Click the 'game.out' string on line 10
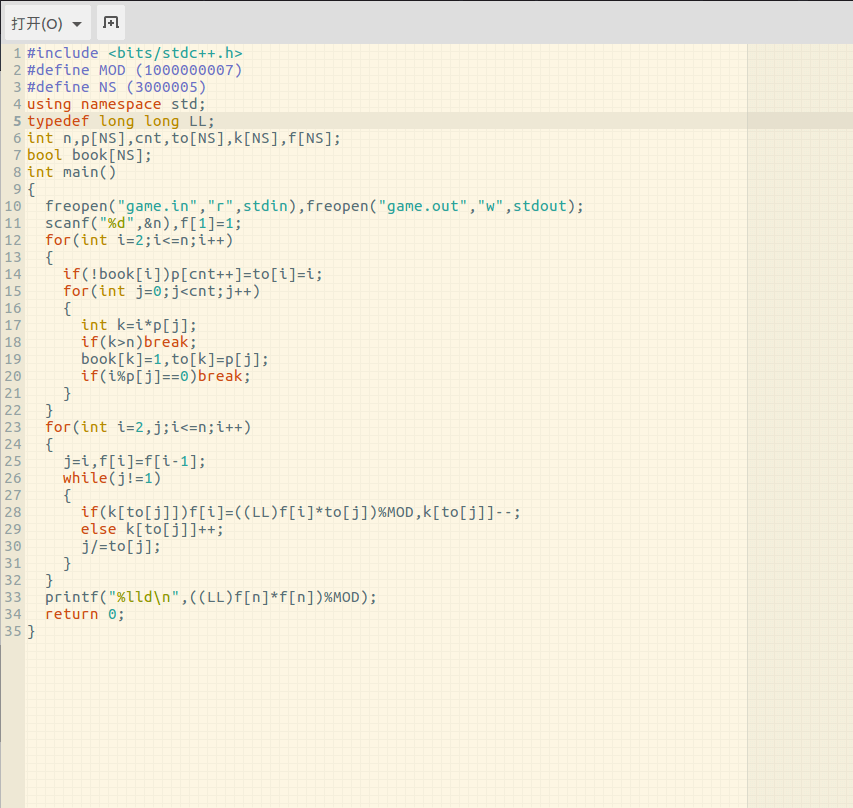 click(x=423, y=206)
